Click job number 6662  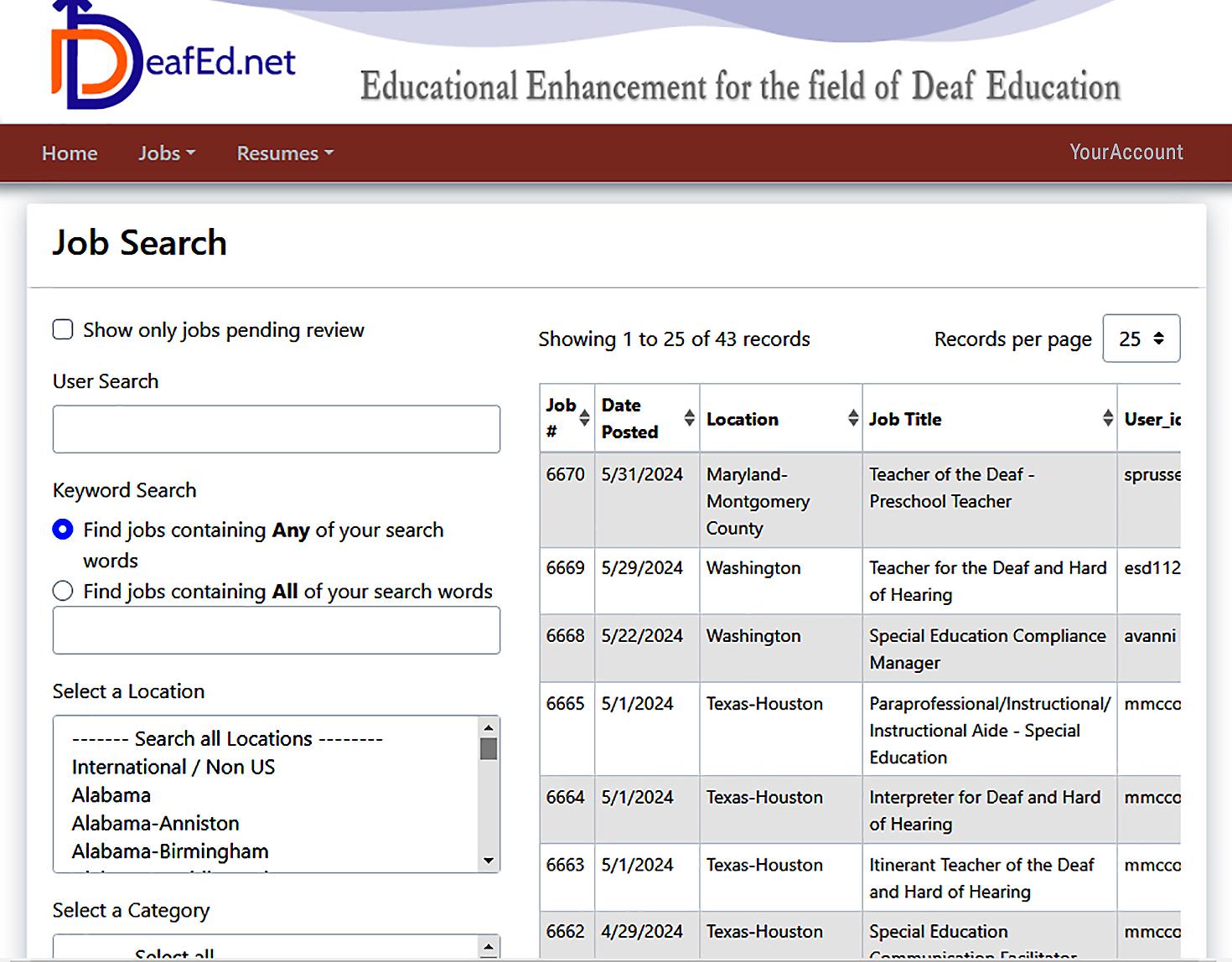(x=566, y=931)
